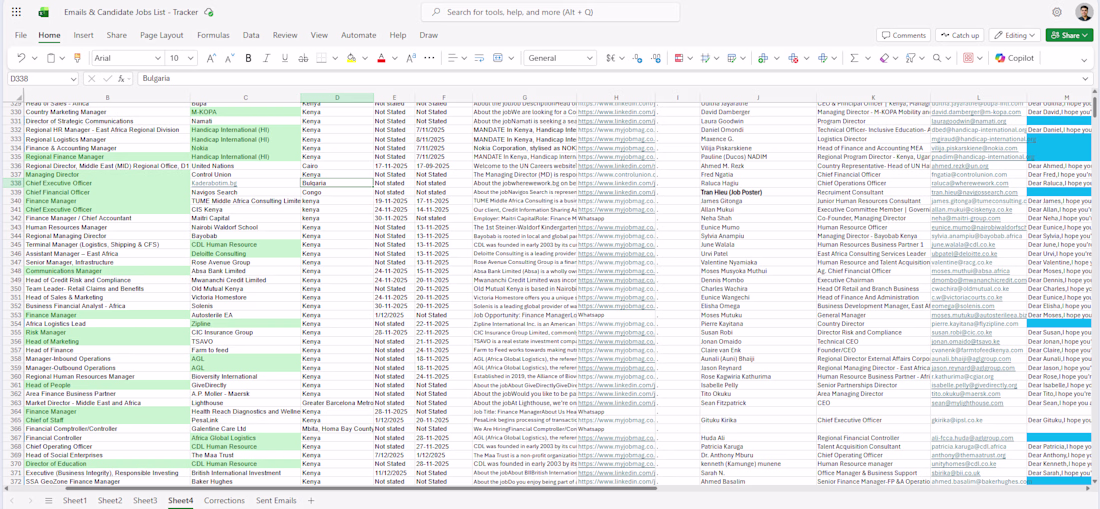Click the Increase Decimal icon
The image size is (1100, 509).
[638, 58]
